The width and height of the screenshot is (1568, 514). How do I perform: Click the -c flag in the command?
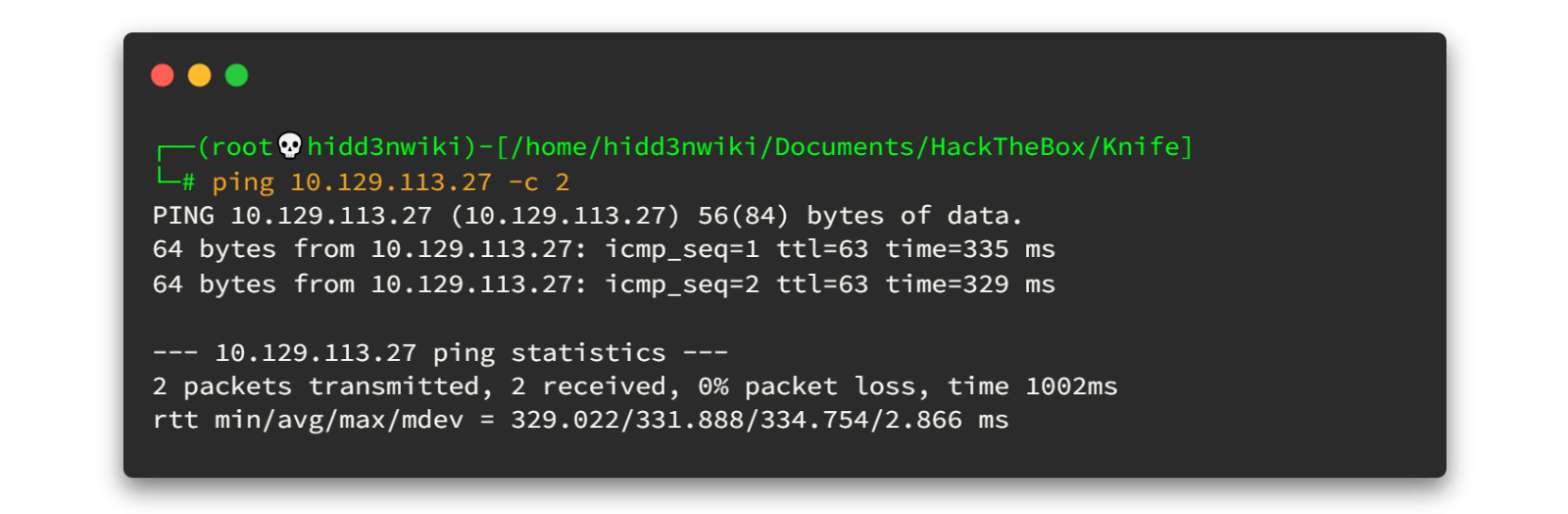523,182
